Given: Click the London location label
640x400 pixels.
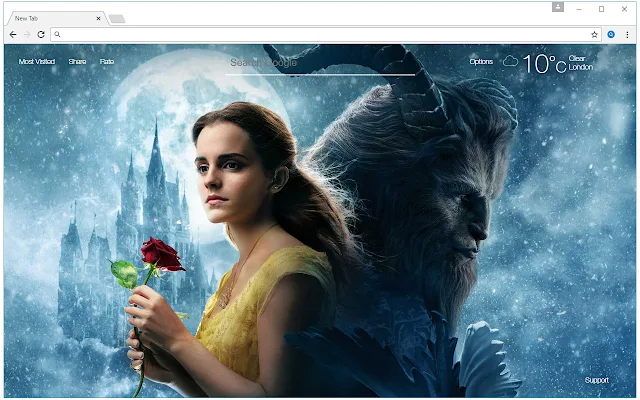Looking at the screenshot, I should (580, 67).
